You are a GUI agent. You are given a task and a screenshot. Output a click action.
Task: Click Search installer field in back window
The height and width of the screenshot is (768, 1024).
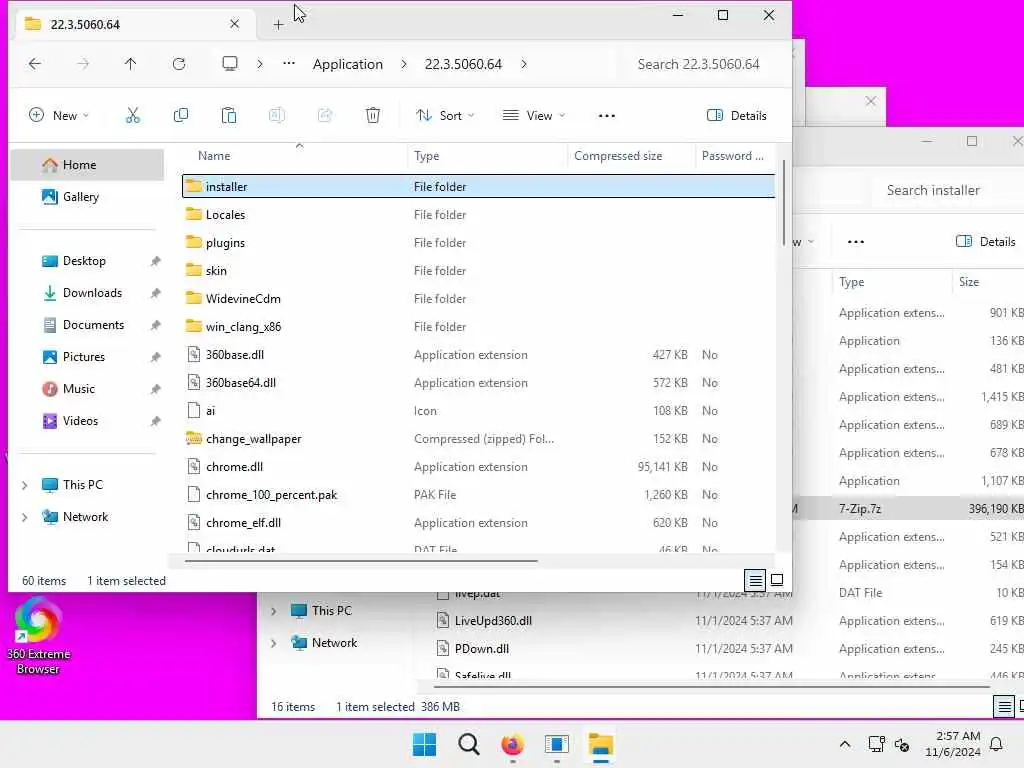[x=933, y=190]
